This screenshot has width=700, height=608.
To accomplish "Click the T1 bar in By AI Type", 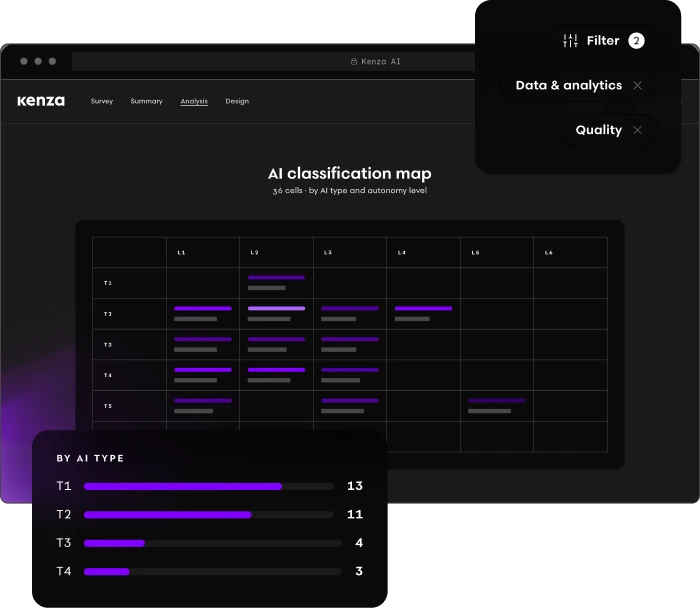I will [208, 486].
